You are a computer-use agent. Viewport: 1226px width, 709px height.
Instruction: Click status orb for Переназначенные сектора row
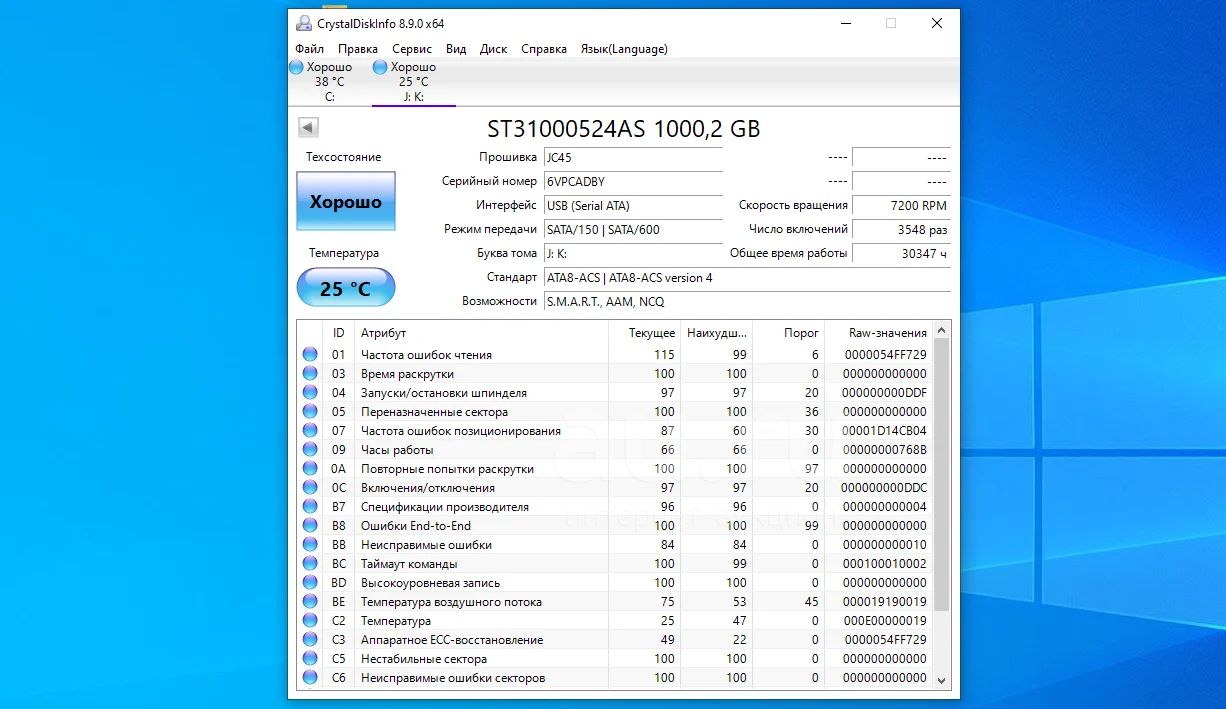[x=310, y=412]
